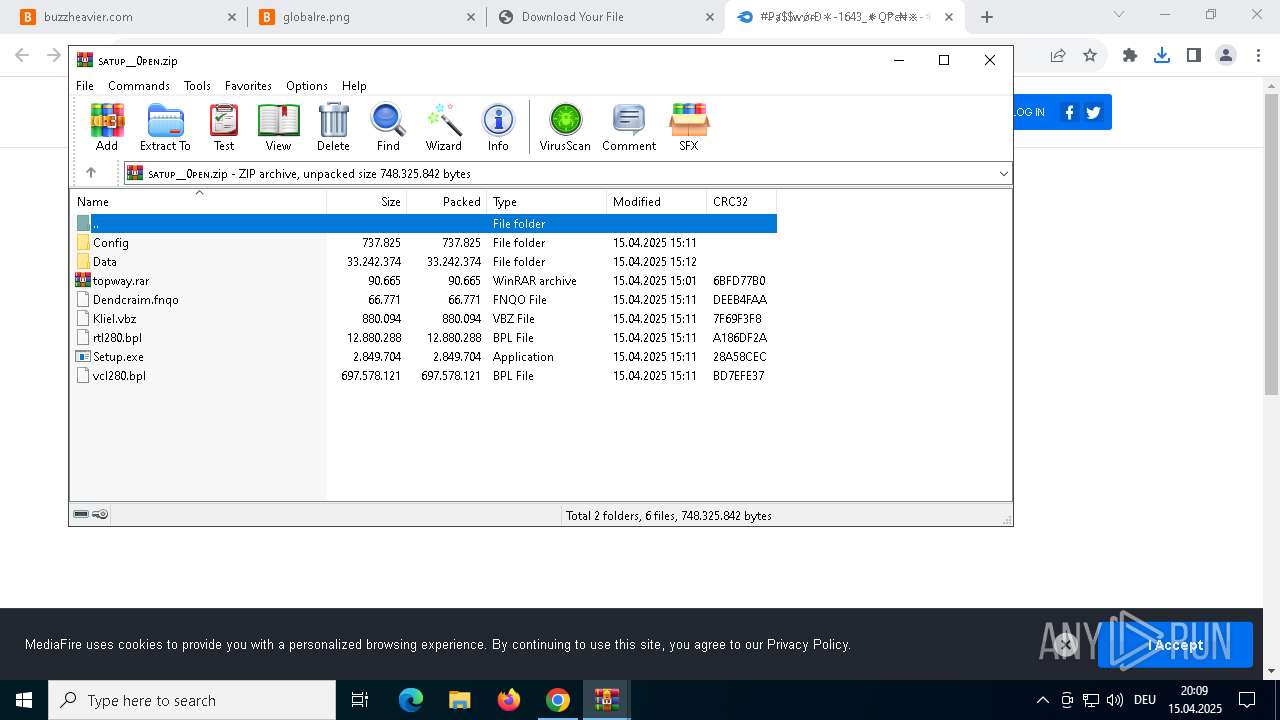Viewport: 1280px width, 720px height.
Task: Open the Options menu
Action: pyautogui.click(x=307, y=86)
